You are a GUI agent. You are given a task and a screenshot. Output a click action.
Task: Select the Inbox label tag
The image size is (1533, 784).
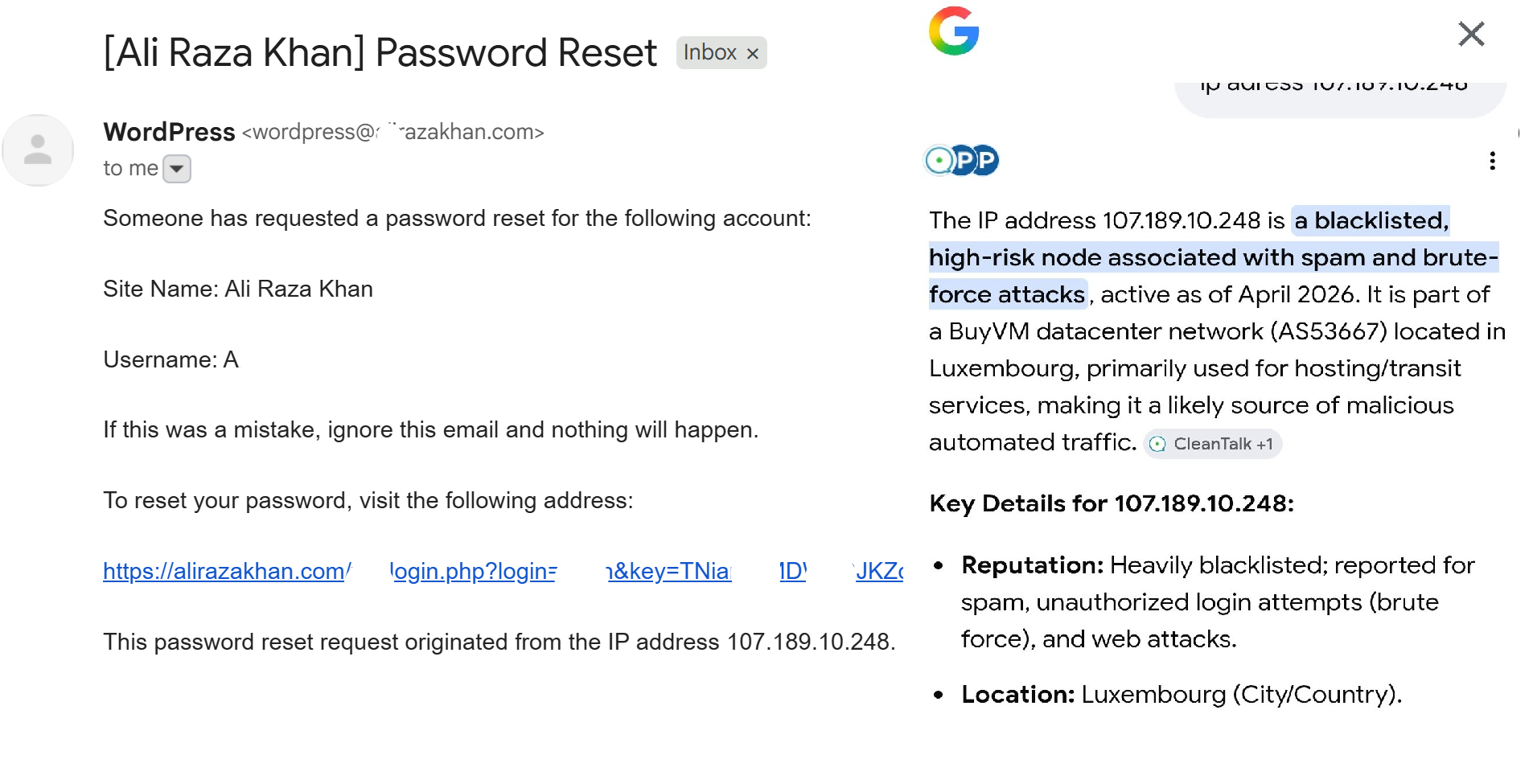tap(711, 52)
